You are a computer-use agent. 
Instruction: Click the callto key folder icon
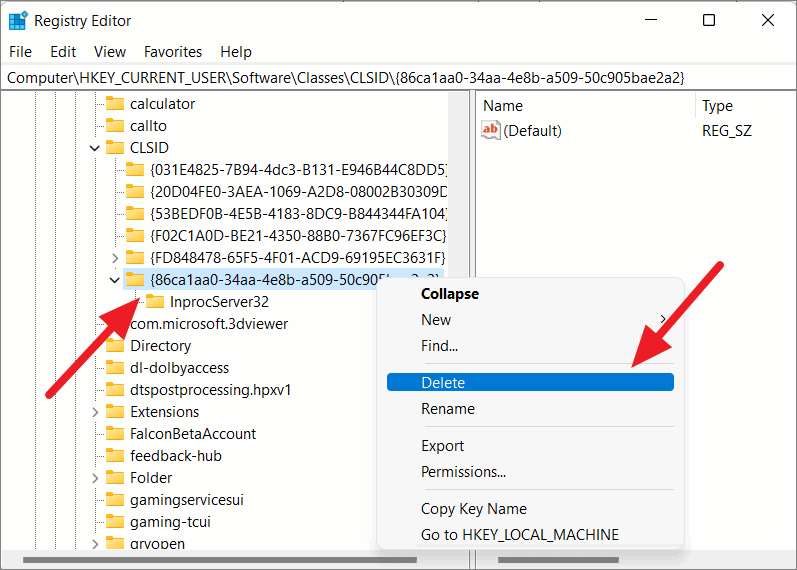tap(115, 126)
